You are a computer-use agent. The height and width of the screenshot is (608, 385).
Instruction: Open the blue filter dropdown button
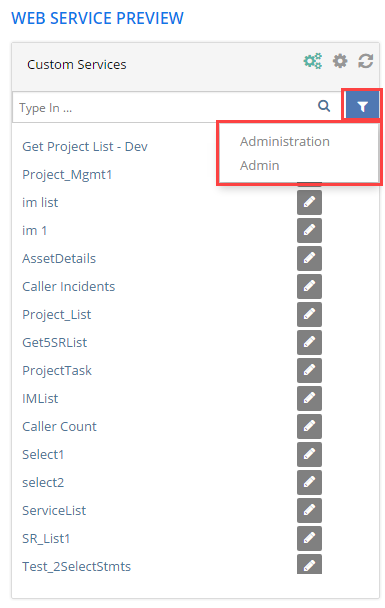click(362, 105)
